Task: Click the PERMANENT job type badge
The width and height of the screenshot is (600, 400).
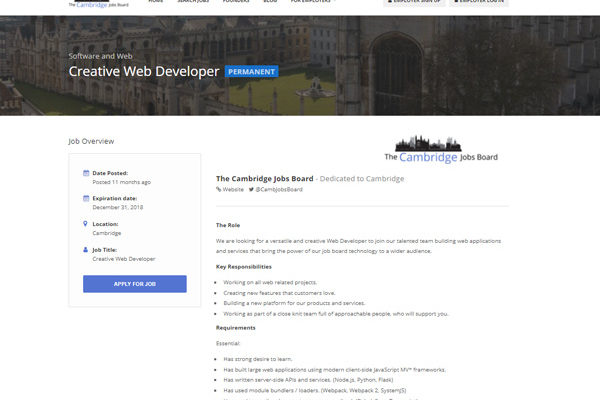Action: 251,72
